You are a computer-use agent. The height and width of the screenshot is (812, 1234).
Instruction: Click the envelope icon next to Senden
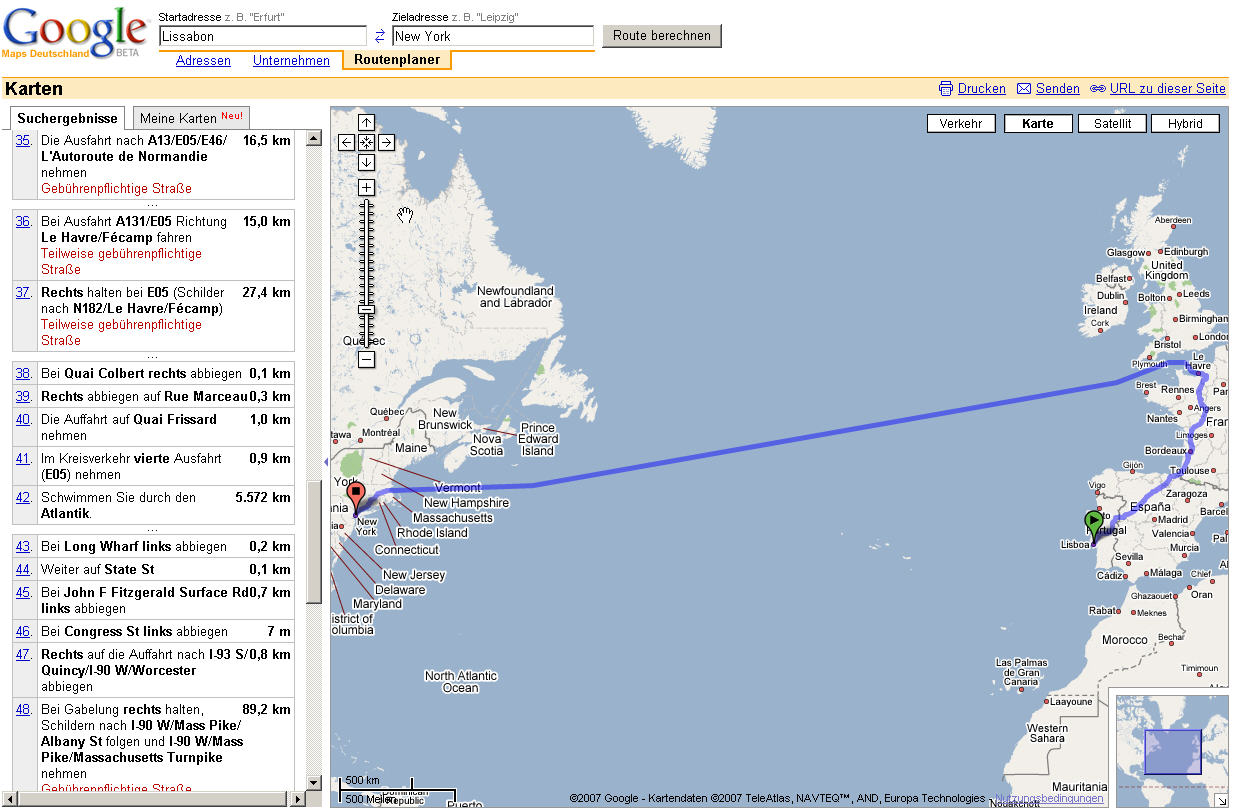point(1024,88)
